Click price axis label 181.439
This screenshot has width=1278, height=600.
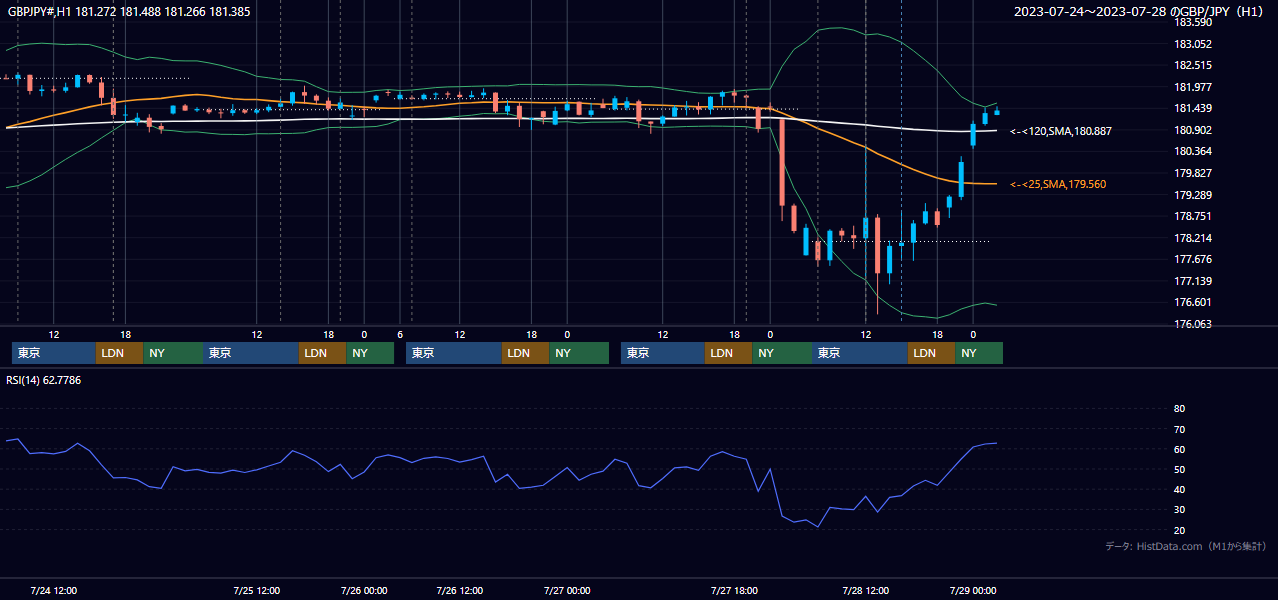pyautogui.click(x=1192, y=108)
